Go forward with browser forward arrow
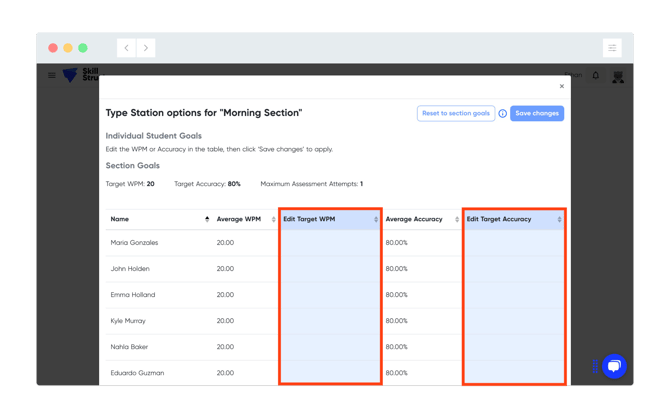The image size is (670, 418). tap(146, 48)
